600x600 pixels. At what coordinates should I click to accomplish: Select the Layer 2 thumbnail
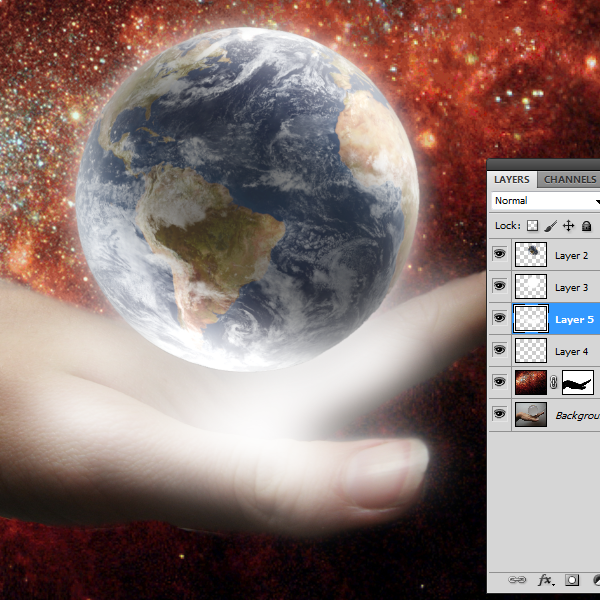pyautogui.click(x=531, y=254)
